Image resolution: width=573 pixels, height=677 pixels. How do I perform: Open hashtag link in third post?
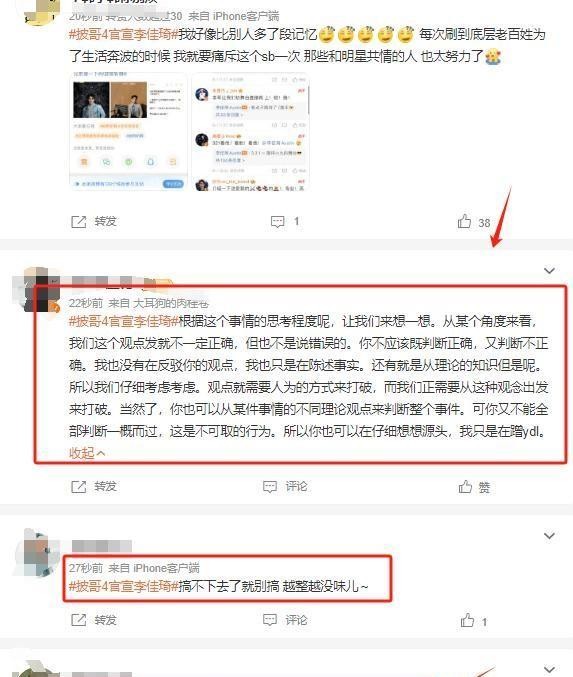[x=123, y=586]
